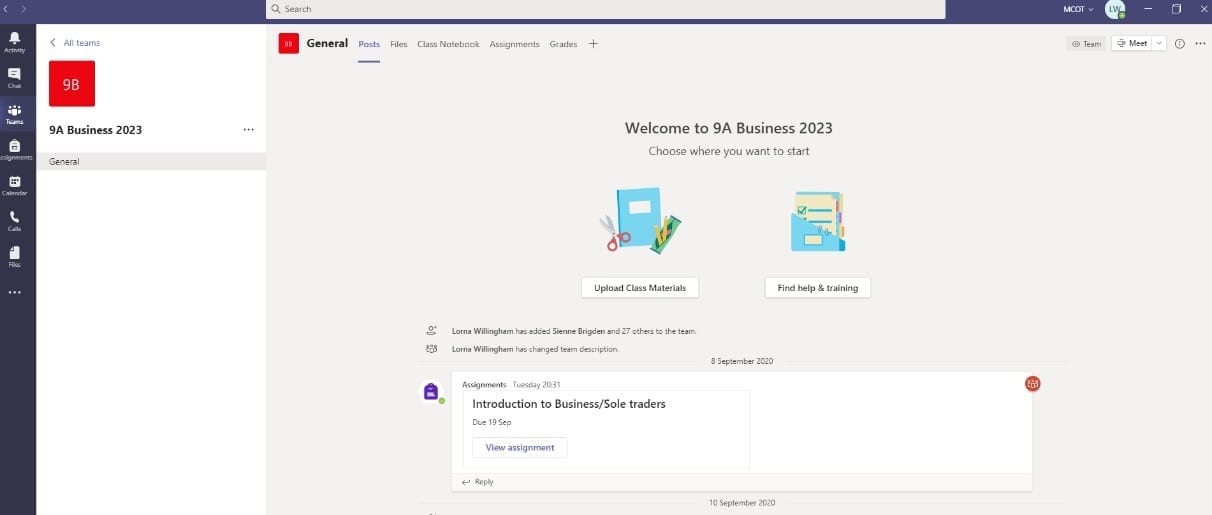This screenshot has width=1212, height=515.
Task: Expand the Meet dropdown arrow
Action: pos(1159,44)
